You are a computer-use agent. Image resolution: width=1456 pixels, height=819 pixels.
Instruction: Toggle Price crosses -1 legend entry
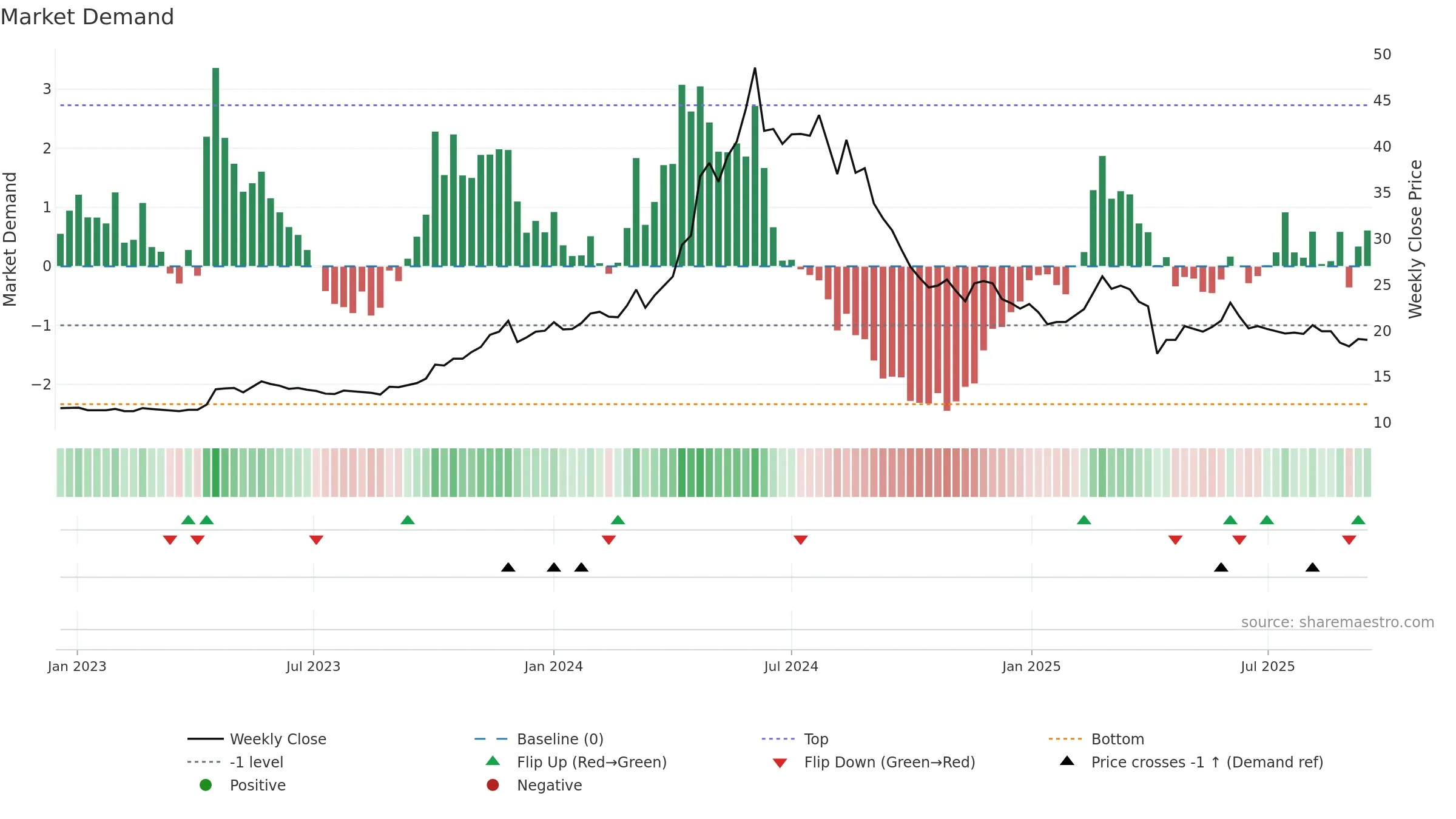click(1191, 762)
